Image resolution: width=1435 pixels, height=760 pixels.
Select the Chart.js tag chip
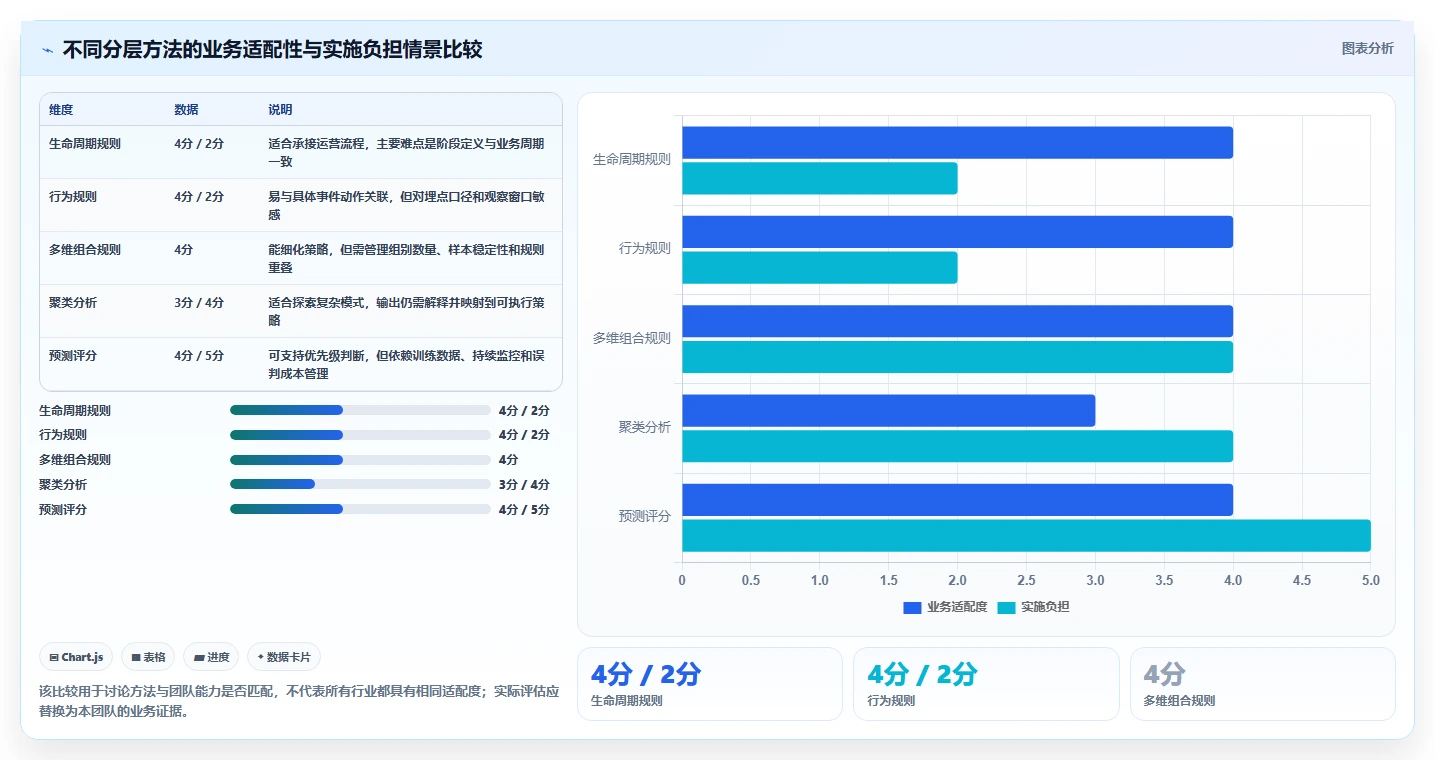coord(77,657)
